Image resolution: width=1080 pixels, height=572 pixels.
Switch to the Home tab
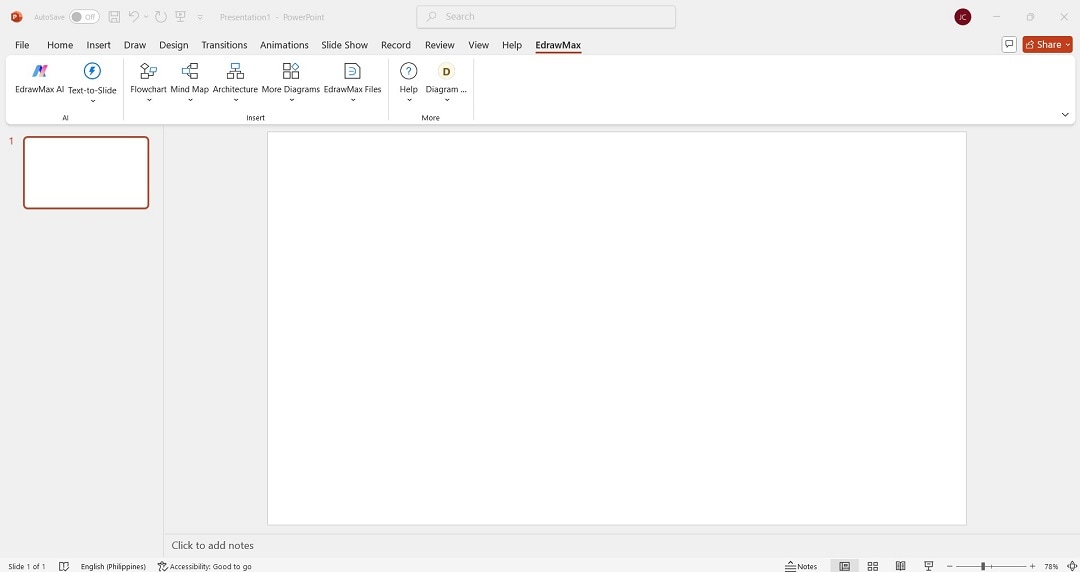point(60,45)
